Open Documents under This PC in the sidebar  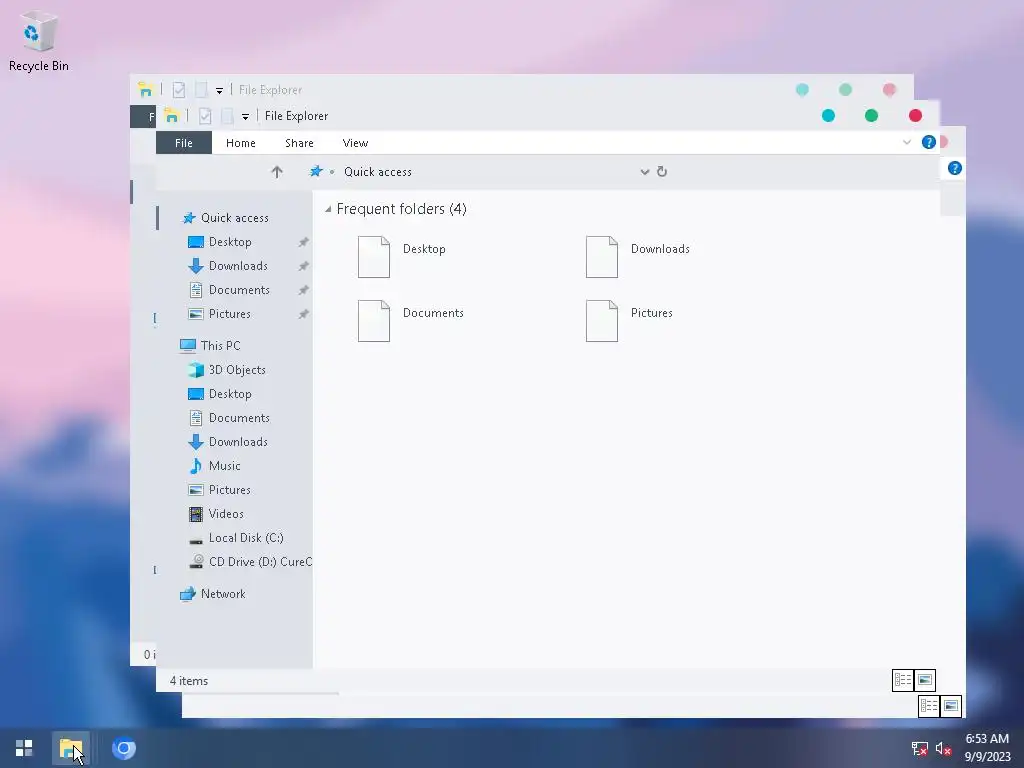(x=239, y=418)
